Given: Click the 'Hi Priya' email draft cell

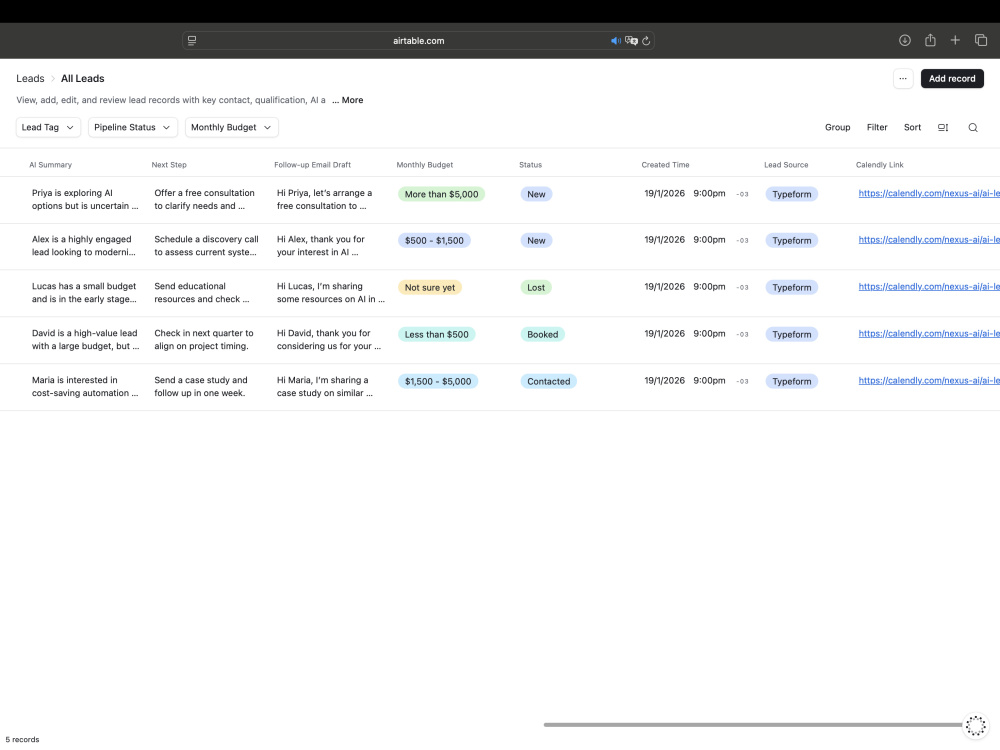Looking at the screenshot, I should 325,200.
